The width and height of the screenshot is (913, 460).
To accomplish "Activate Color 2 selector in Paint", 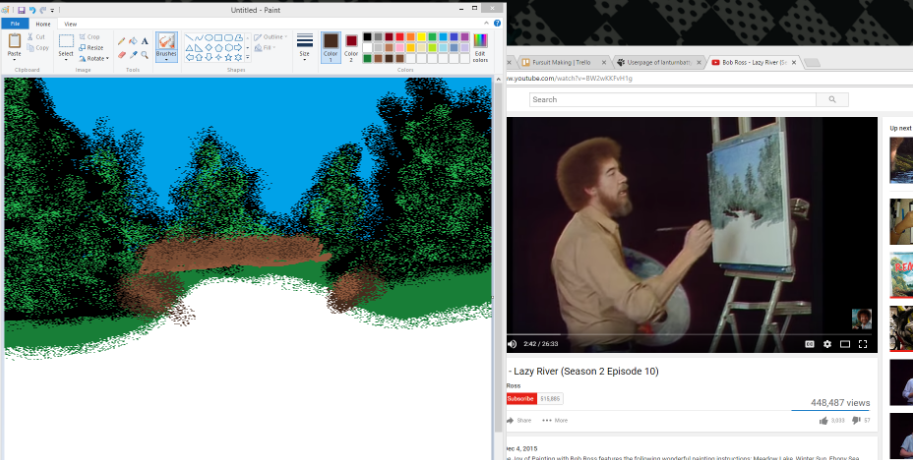I will click(x=351, y=48).
